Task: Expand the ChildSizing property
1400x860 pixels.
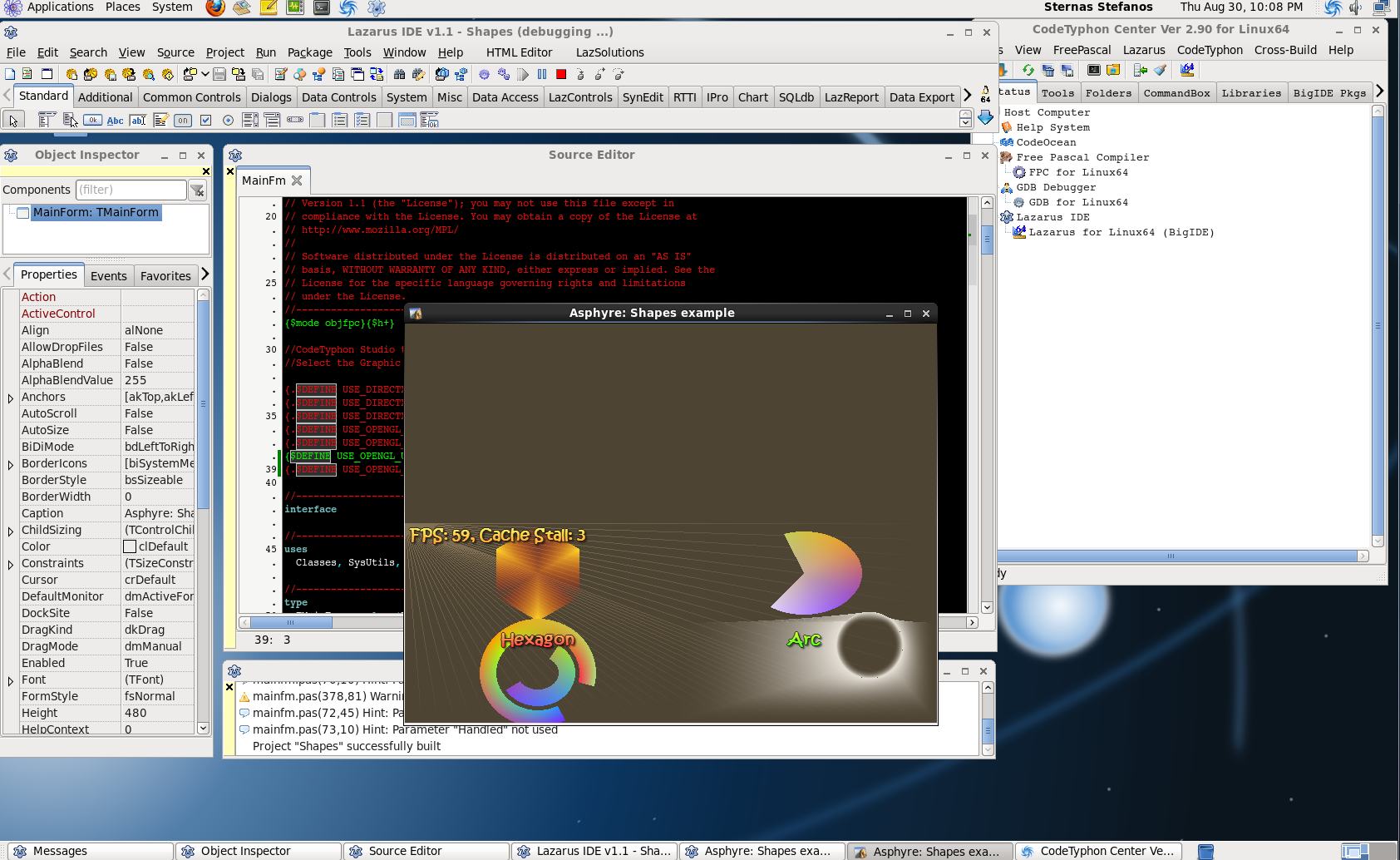Action: (10, 531)
